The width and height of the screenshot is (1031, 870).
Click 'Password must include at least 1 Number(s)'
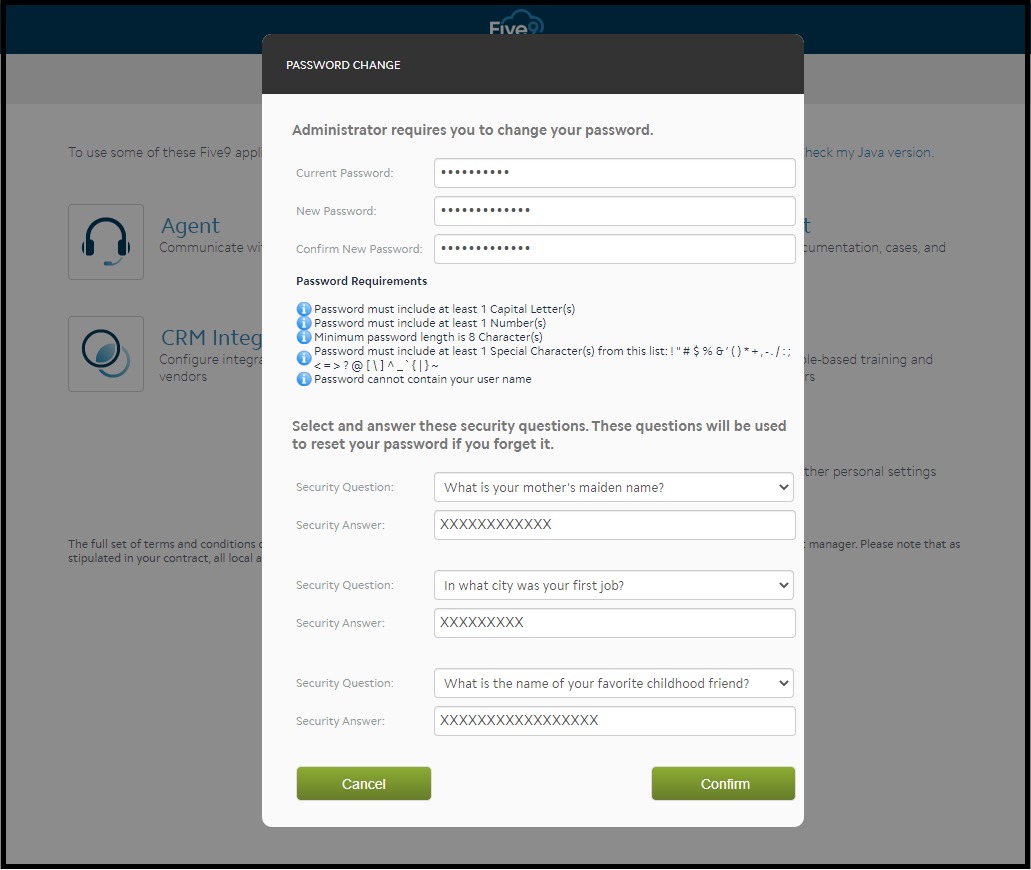coord(430,323)
